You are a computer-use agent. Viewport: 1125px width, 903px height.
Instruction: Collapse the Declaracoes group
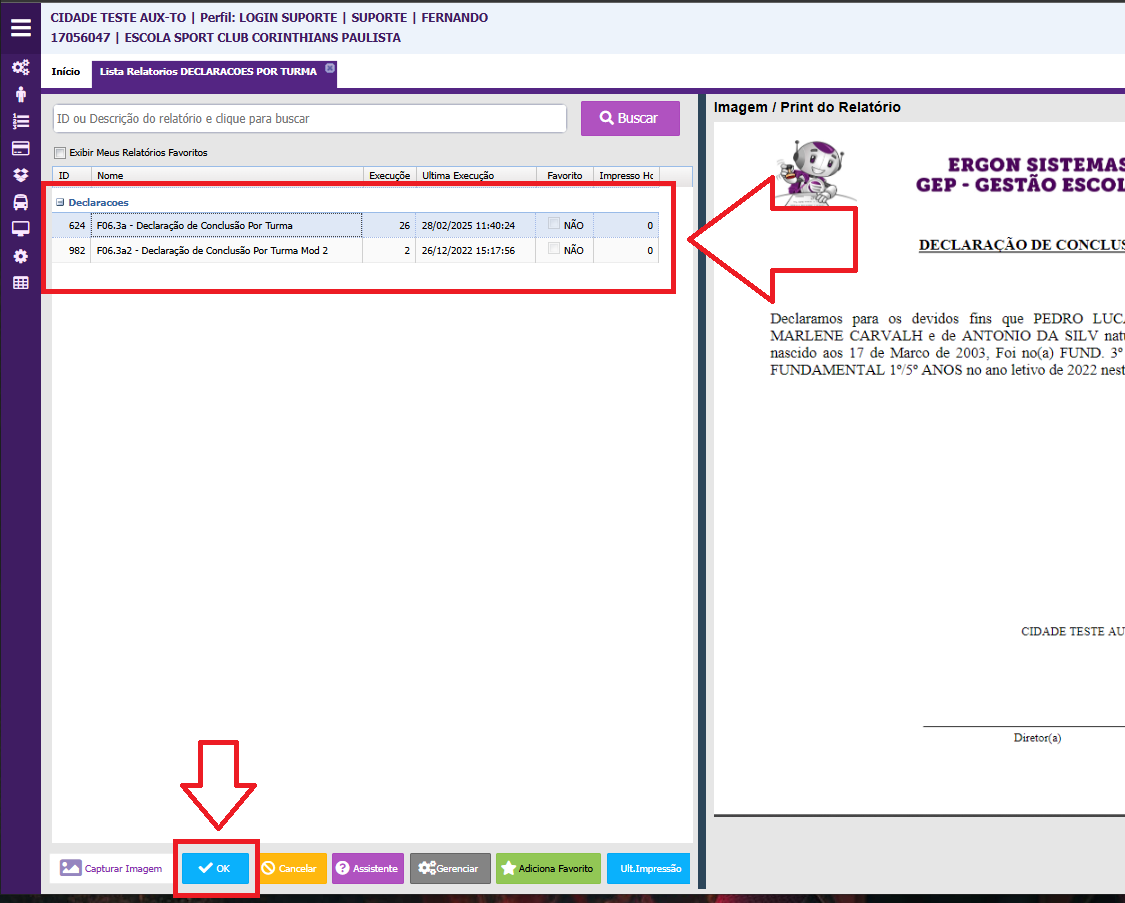coord(60,202)
